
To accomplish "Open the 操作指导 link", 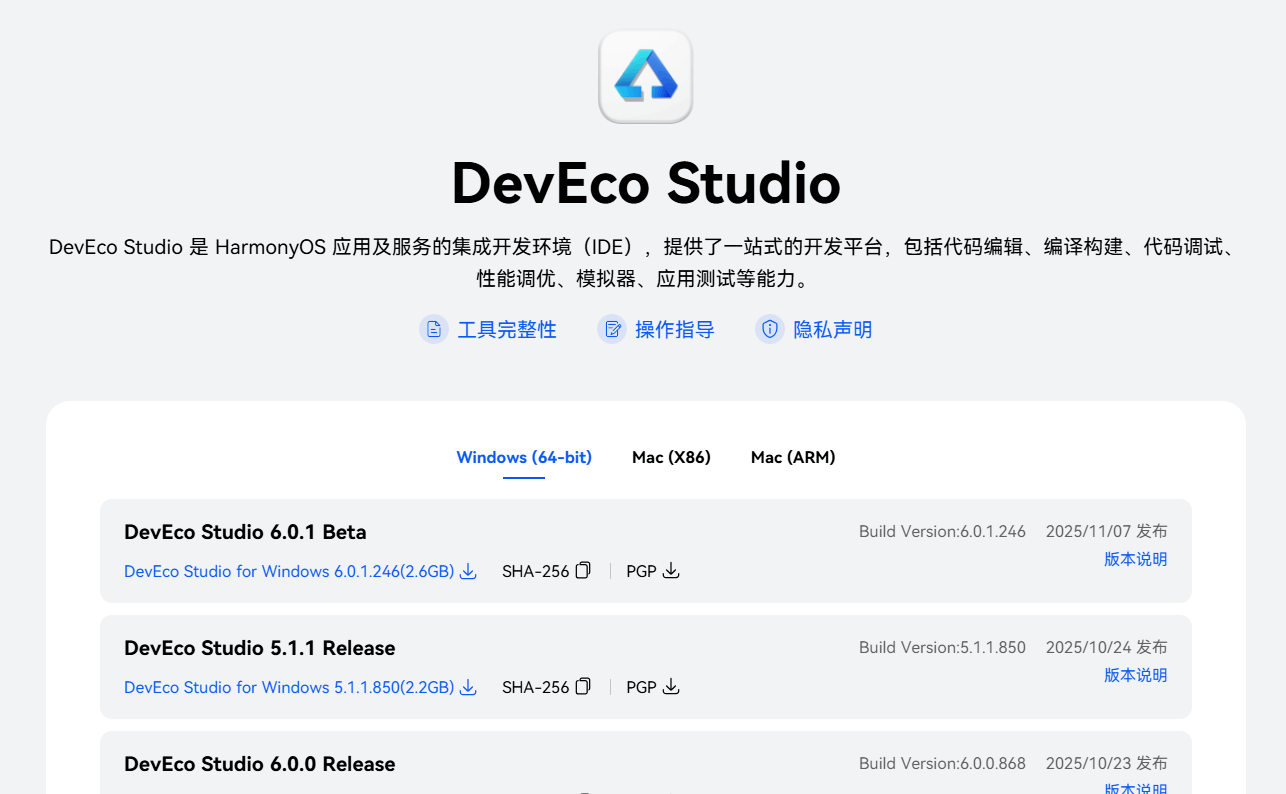I will [675, 329].
